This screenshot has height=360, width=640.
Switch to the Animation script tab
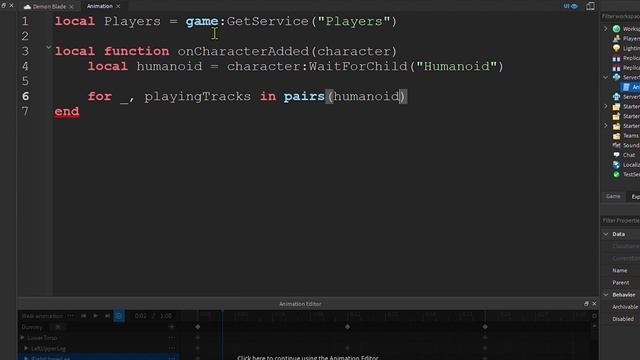tap(100, 6)
